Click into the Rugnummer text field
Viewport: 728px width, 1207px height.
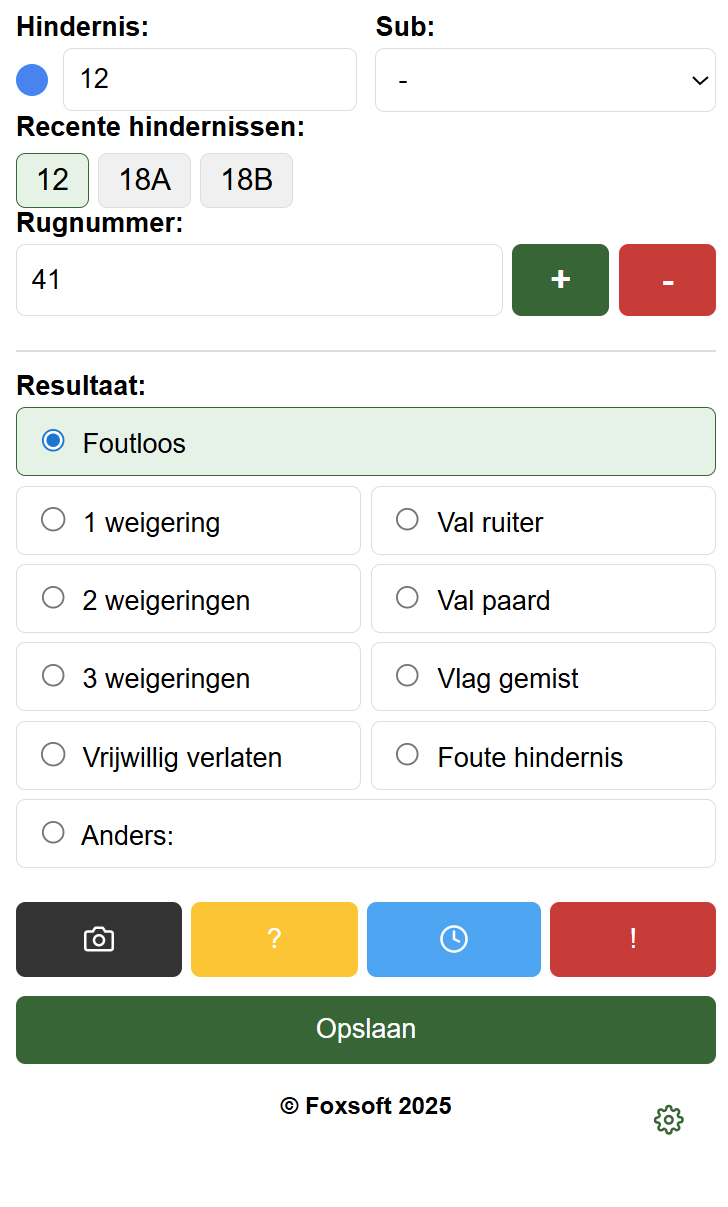pos(259,280)
